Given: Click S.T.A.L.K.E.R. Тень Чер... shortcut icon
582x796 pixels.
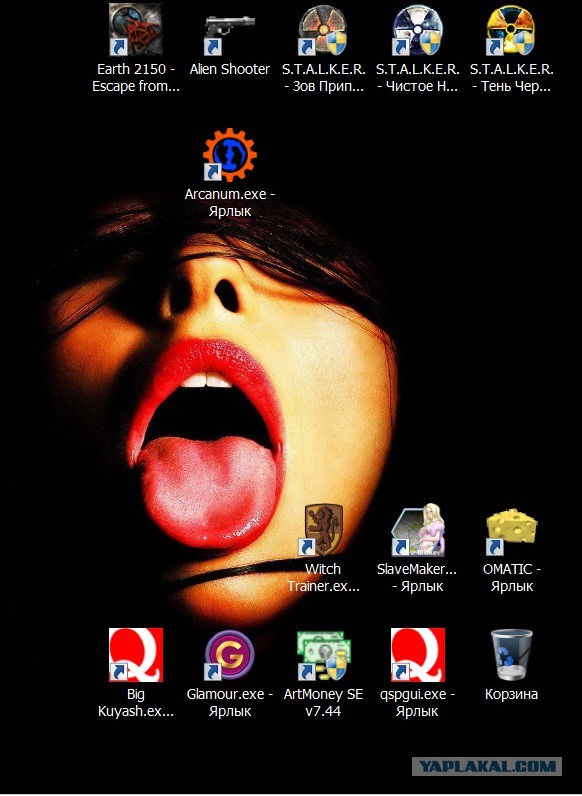Looking at the screenshot, I should pyautogui.click(x=511, y=29).
